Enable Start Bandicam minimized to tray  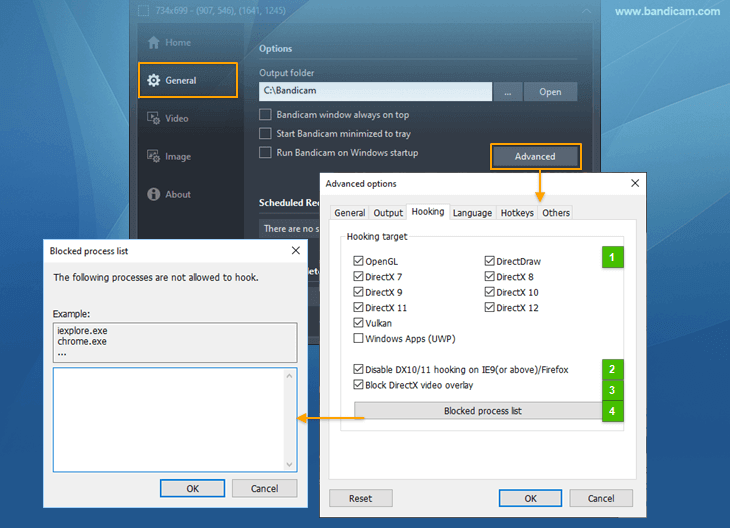(265, 134)
